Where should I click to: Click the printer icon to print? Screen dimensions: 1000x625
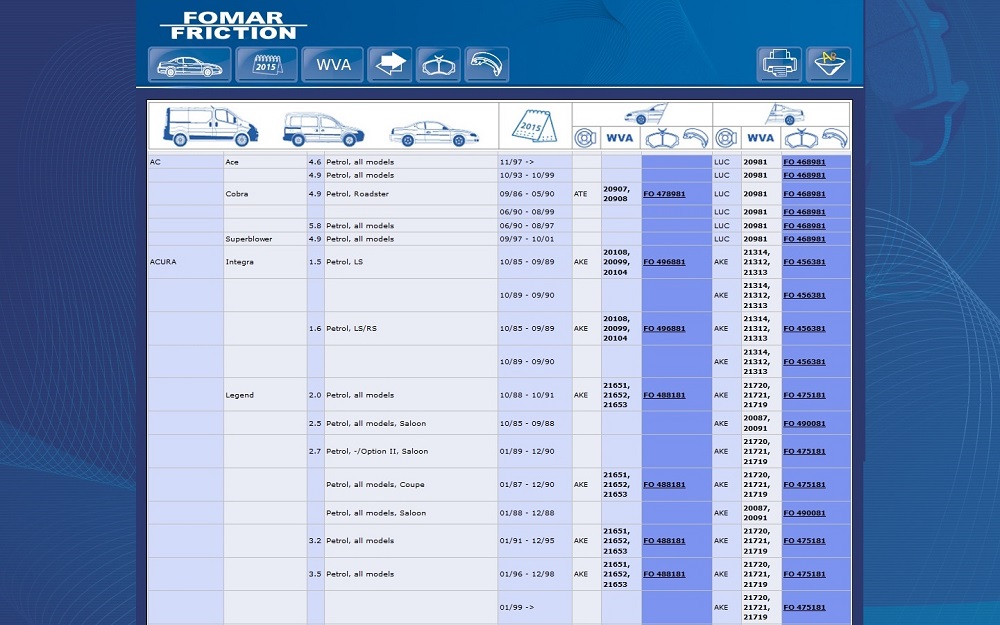coord(779,64)
